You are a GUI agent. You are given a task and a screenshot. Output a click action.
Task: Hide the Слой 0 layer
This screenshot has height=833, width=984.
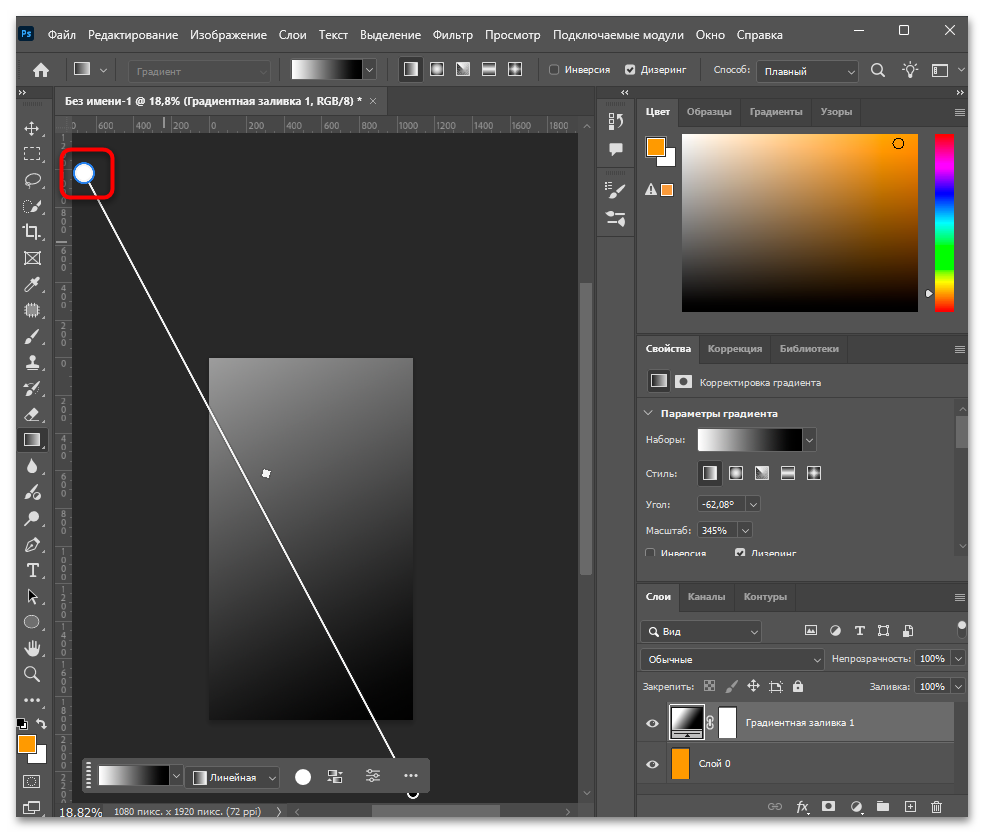point(653,764)
